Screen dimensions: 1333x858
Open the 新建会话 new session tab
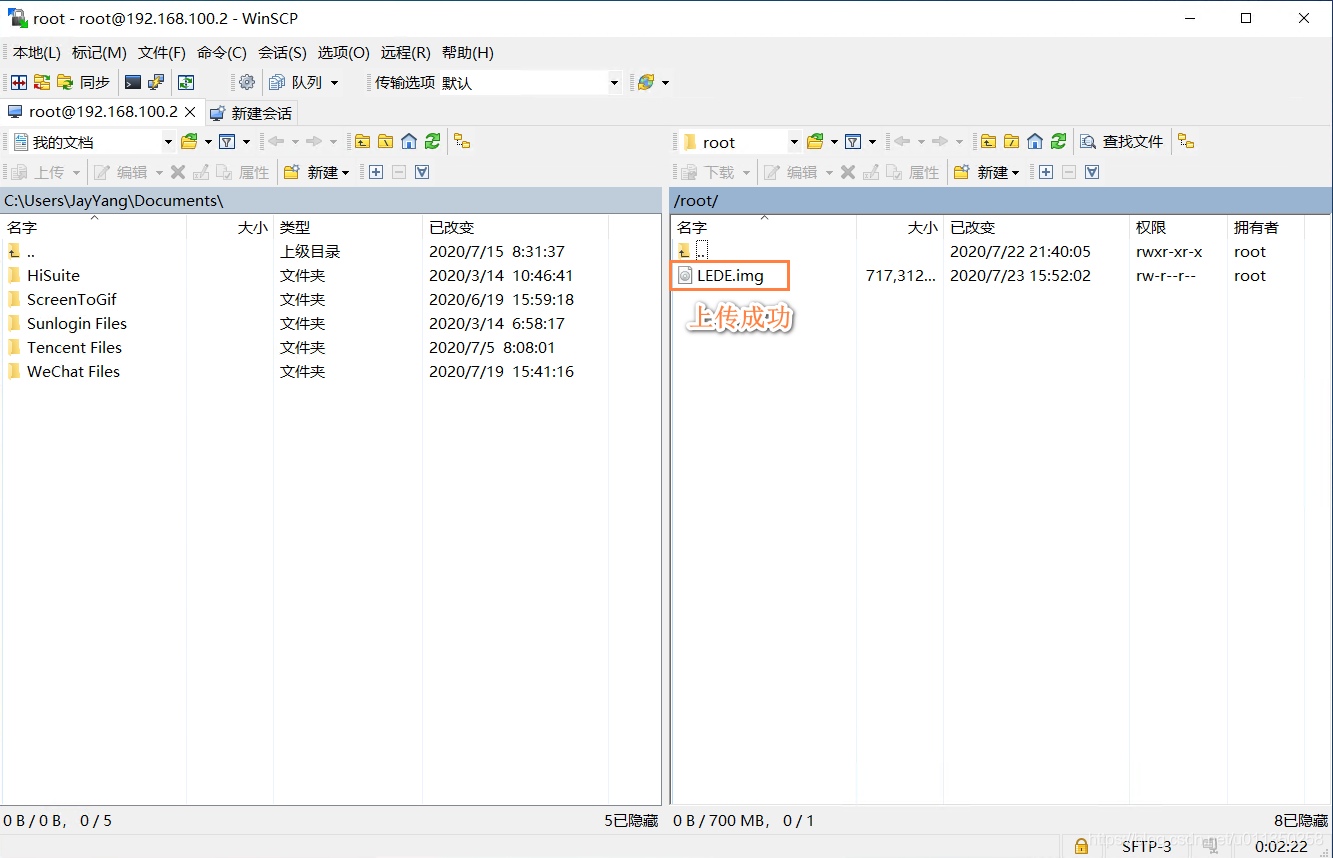252,113
